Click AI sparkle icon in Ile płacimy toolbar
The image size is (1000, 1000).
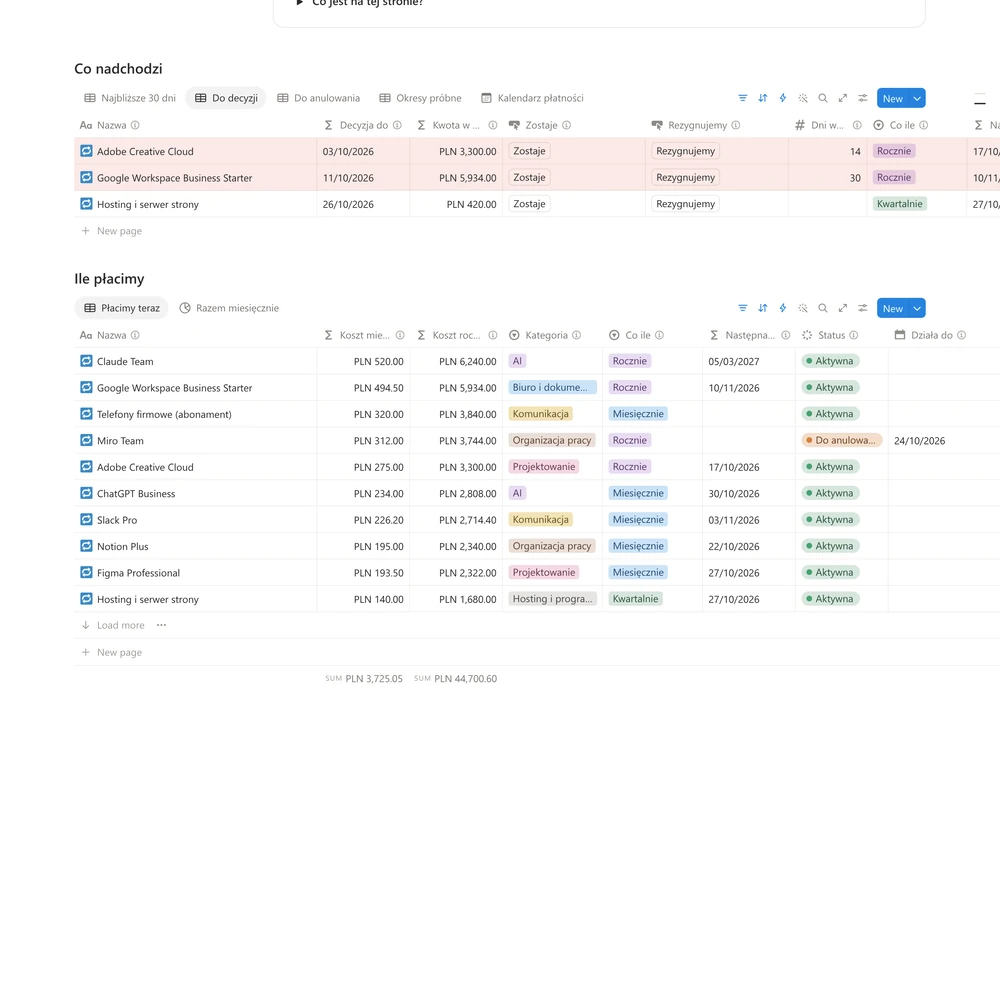click(x=803, y=308)
